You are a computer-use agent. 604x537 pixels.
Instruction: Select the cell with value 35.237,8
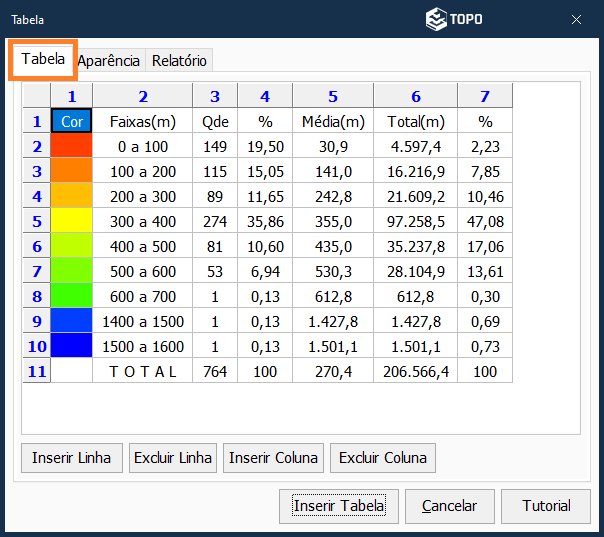click(416, 245)
